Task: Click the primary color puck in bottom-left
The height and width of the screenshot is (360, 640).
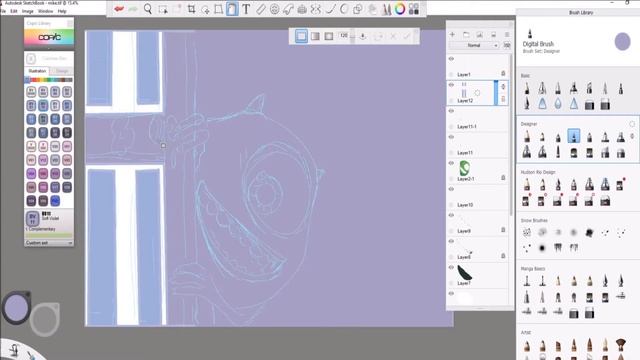Action: tap(16, 307)
